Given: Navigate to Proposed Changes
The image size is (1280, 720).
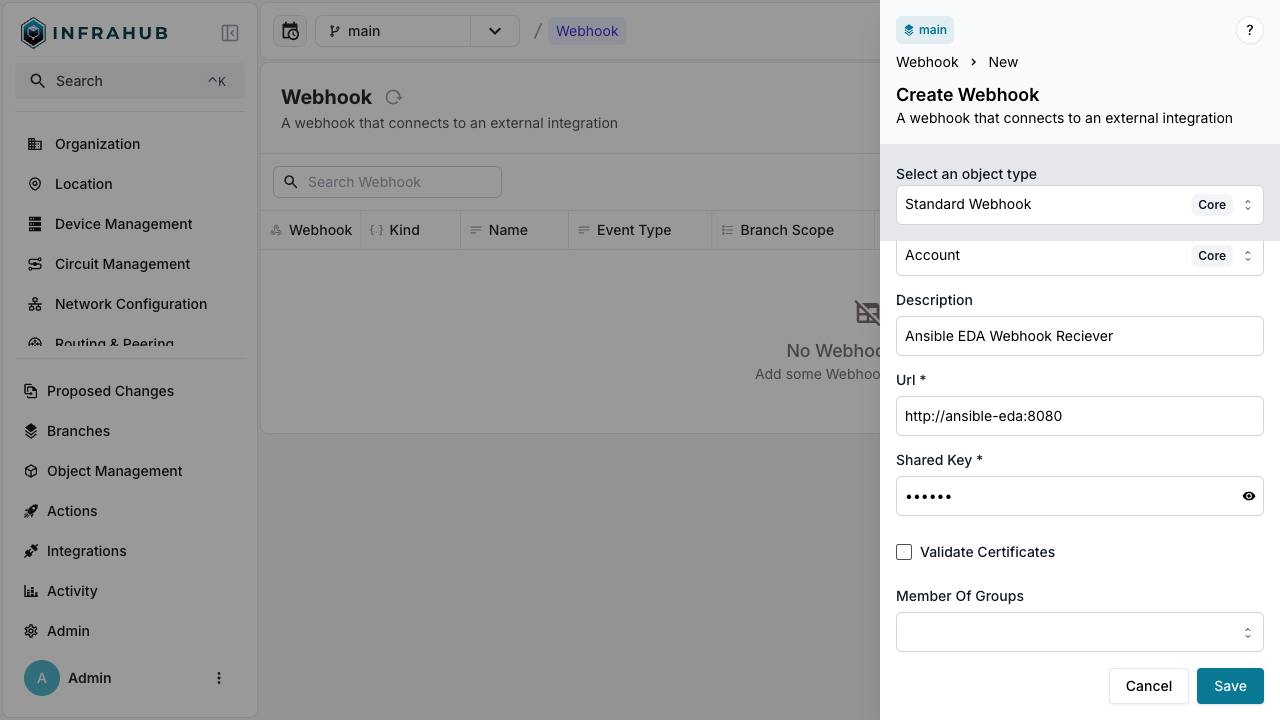Looking at the screenshot, I should coord(112,391).
